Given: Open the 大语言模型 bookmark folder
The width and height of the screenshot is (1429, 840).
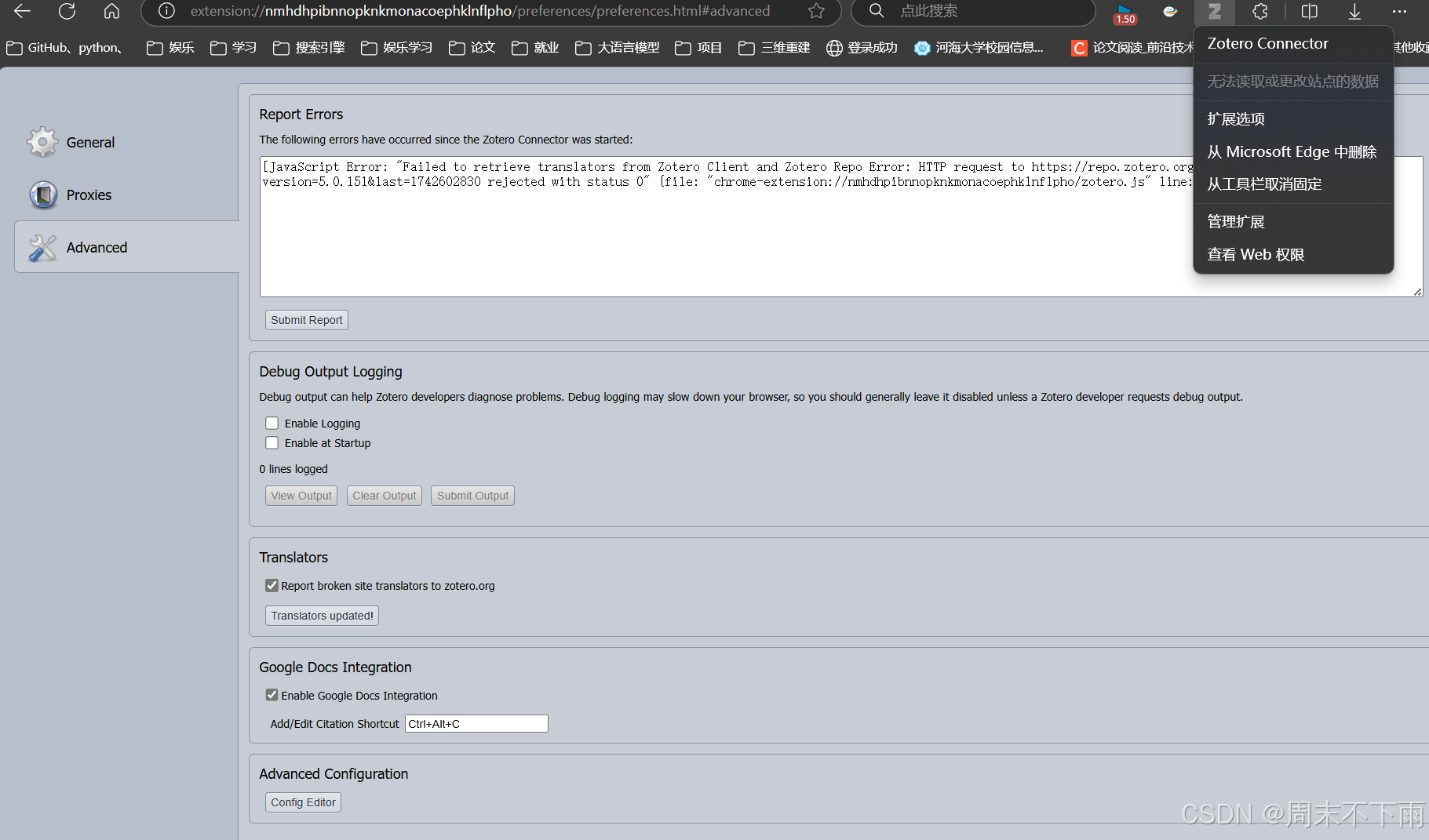Looking at the screenshot, I should coord(617,48).
